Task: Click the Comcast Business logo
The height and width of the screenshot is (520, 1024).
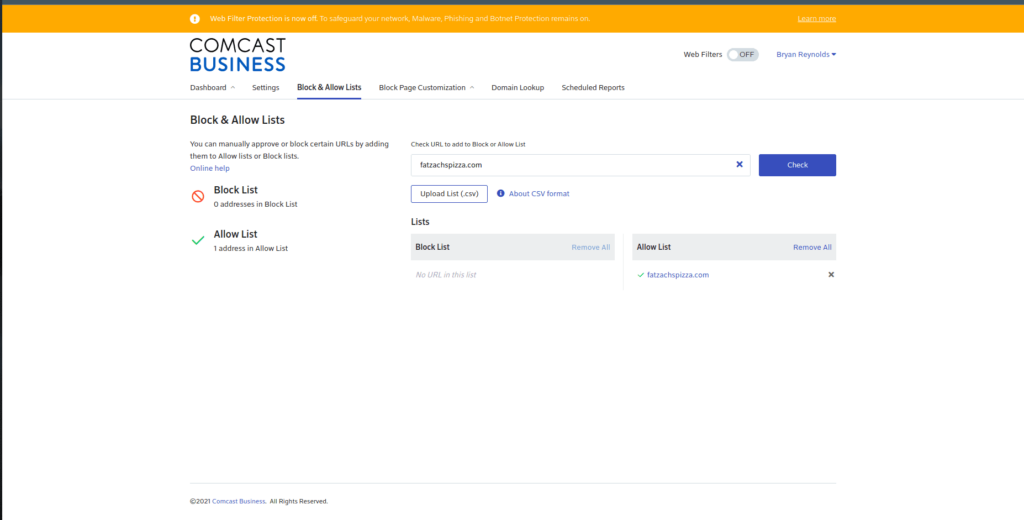Action: pyautogui.click(x=237, y=55)
